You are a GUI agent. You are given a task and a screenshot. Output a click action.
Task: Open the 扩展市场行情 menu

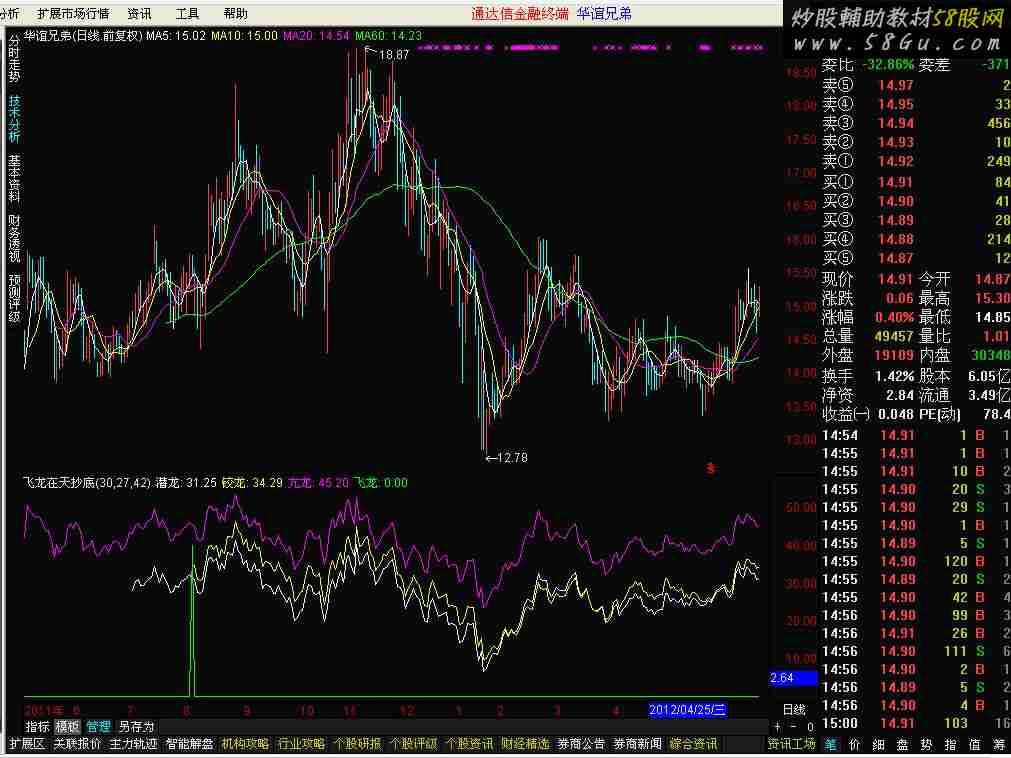73,14
